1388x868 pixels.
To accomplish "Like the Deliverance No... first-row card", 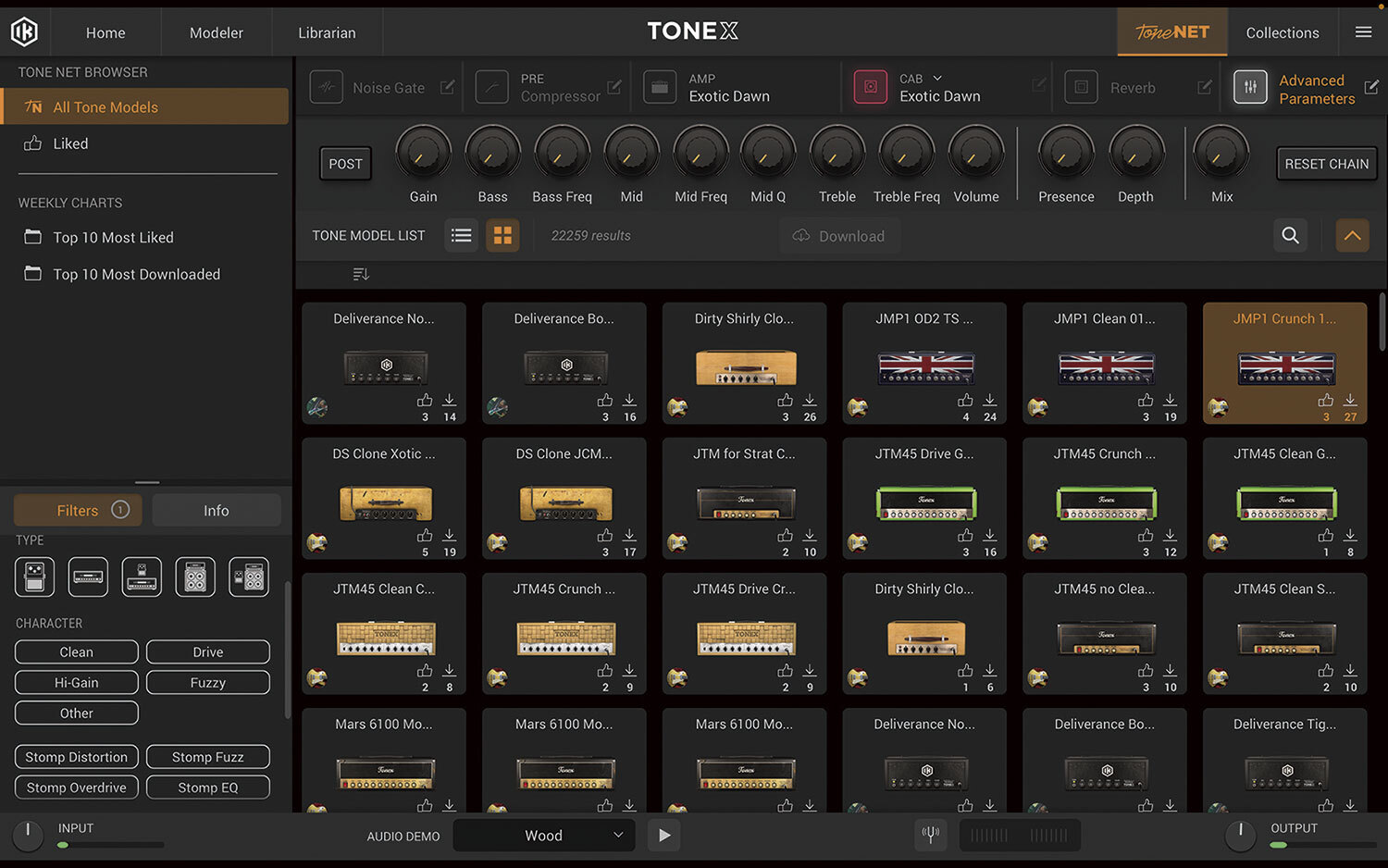I will coord(425,400).
